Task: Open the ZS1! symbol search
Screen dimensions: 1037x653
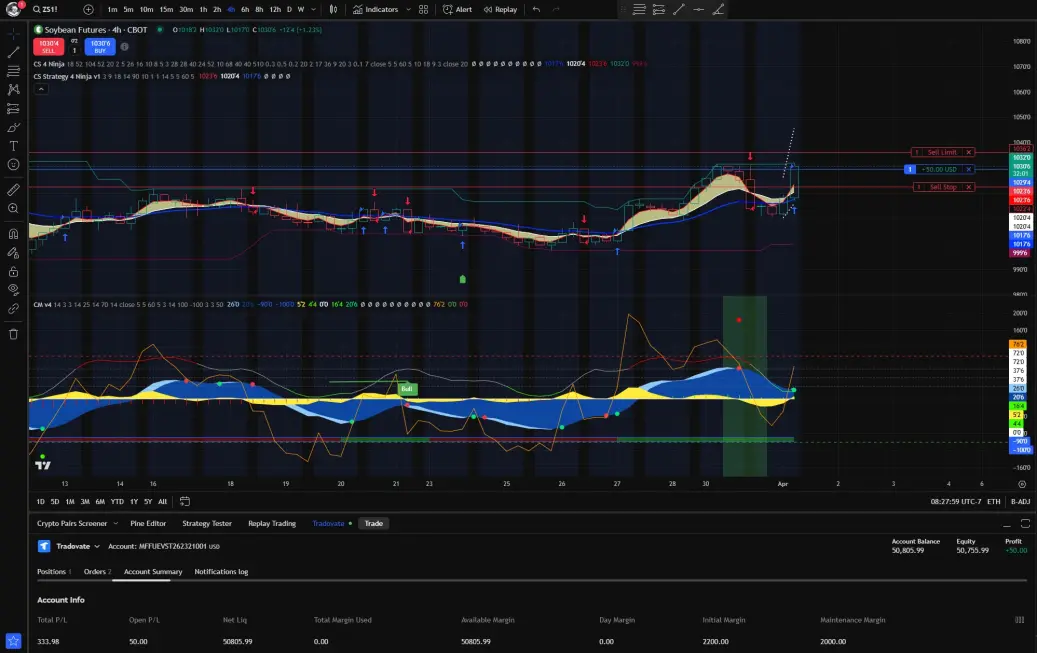Action: point(45,9)
